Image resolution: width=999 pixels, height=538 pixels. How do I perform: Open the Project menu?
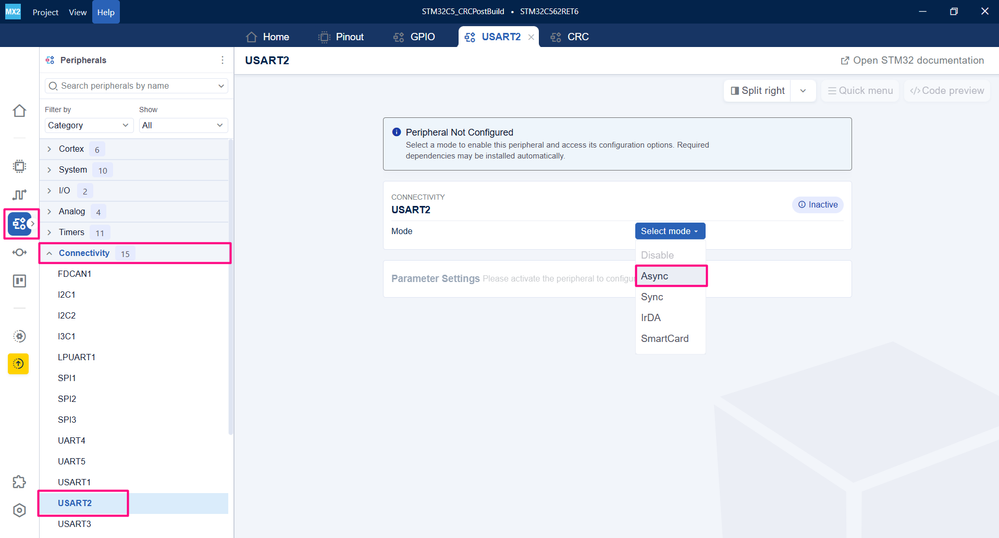point(45,12)
